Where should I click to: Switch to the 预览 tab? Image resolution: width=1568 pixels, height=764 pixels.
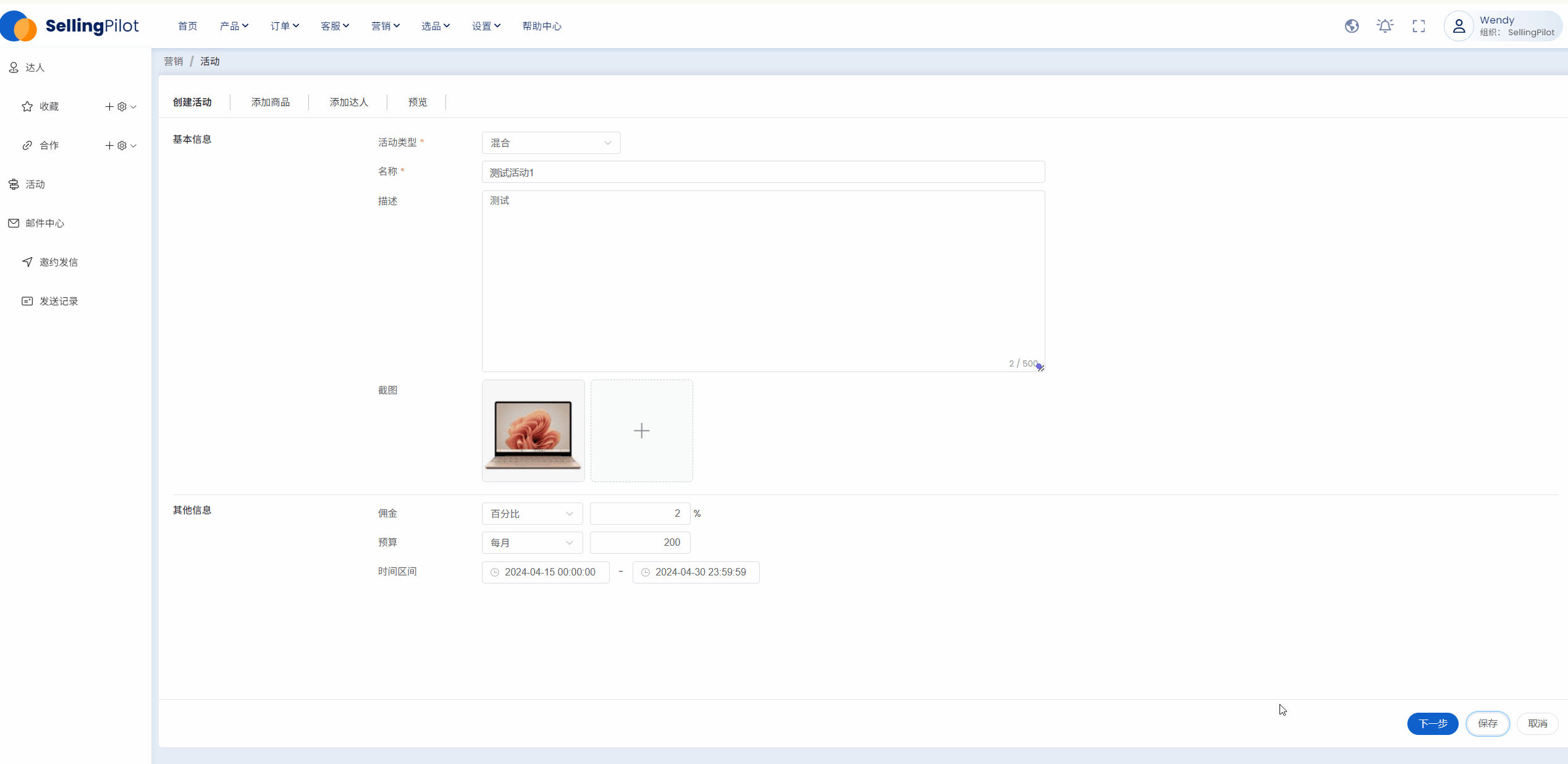click(418, 102)
